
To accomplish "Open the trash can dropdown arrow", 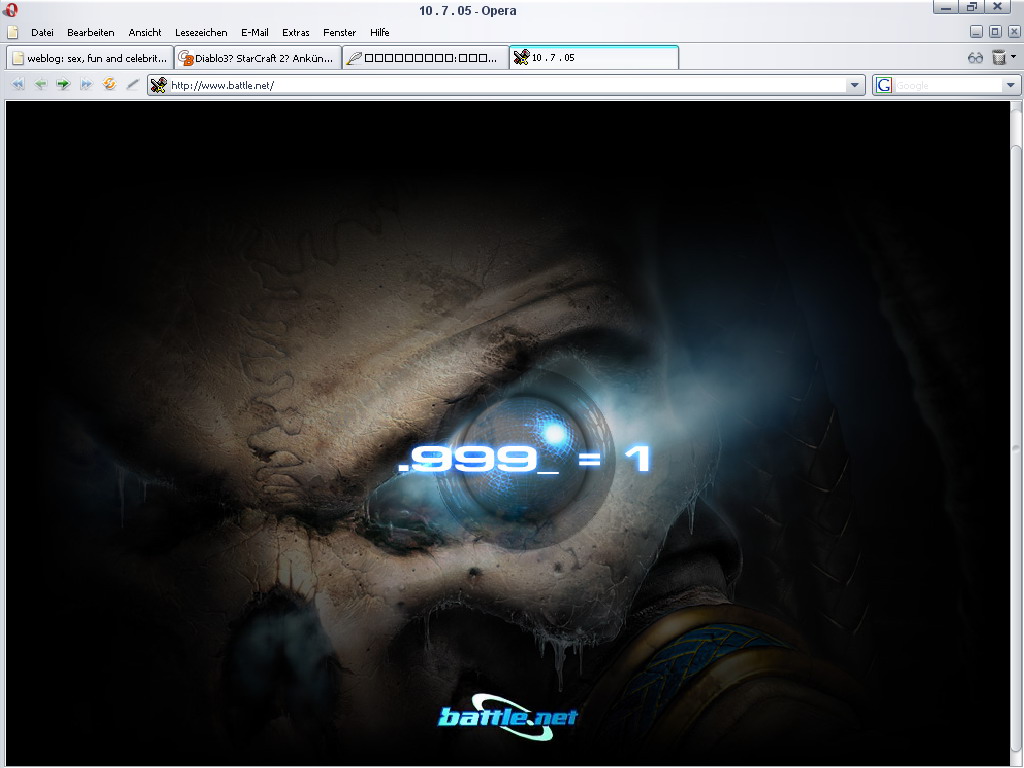I will coord(1013,57).
